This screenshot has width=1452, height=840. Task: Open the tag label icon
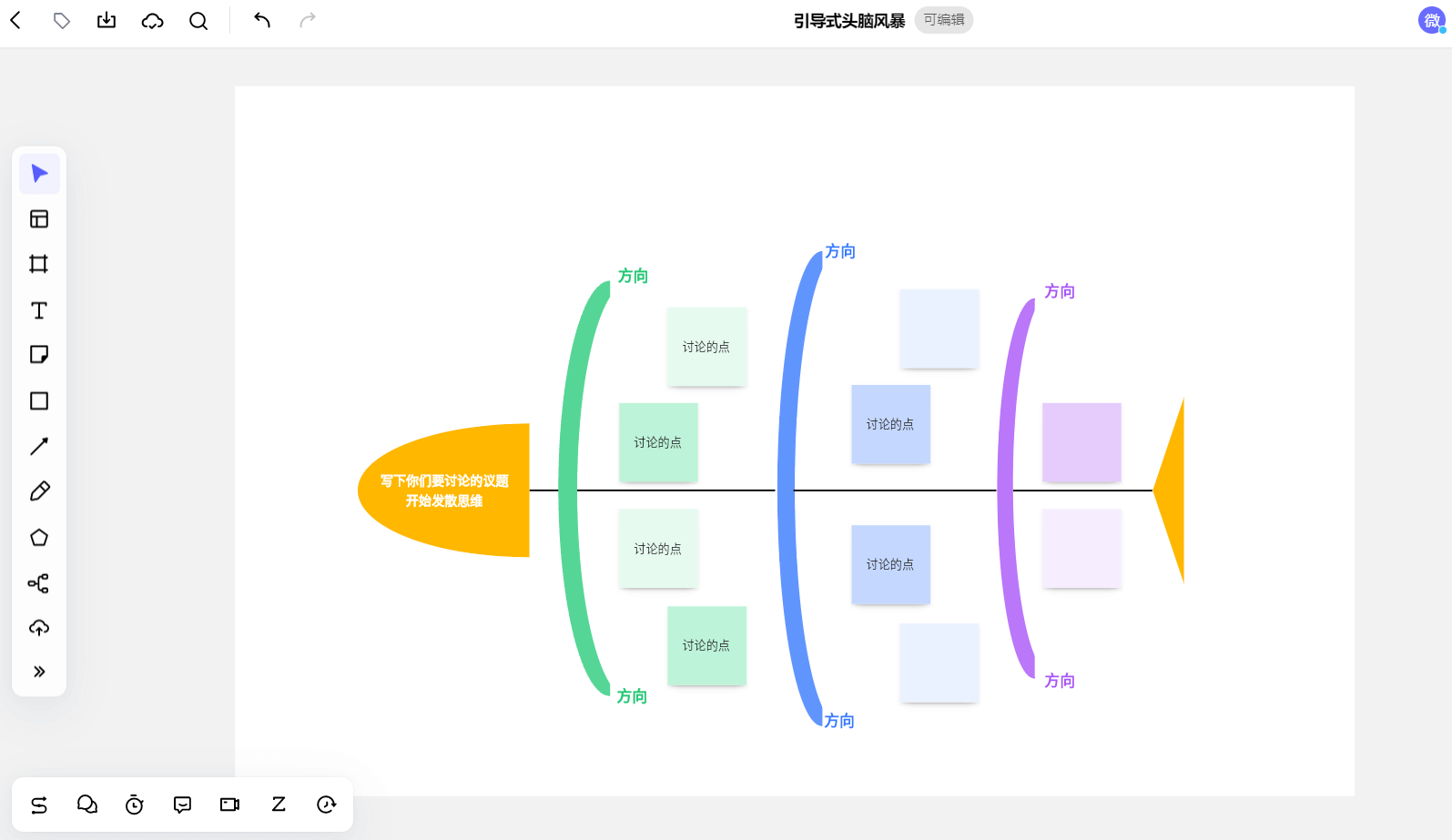click(x=61, y=20)
